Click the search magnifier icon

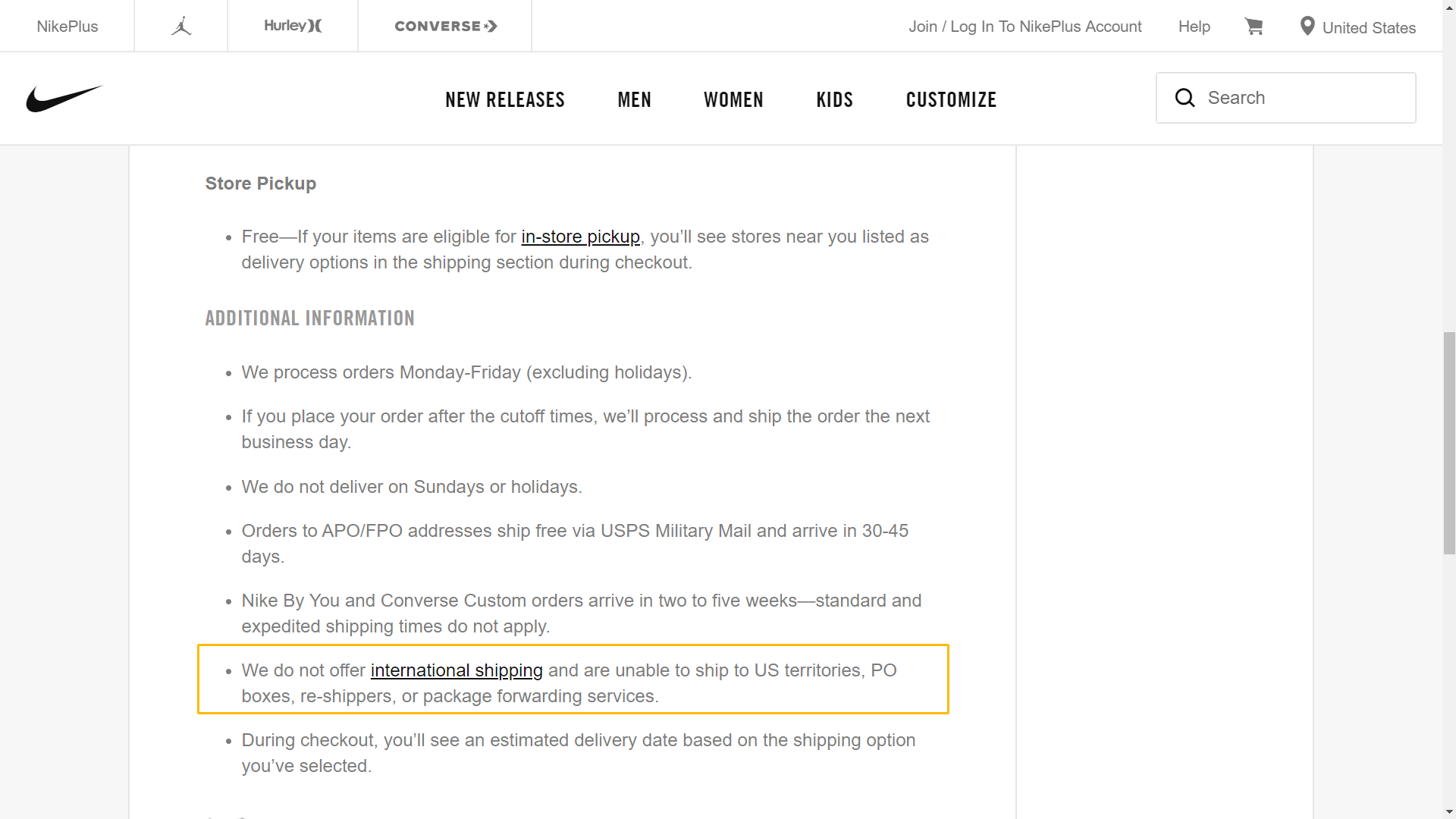[1185, 98]
